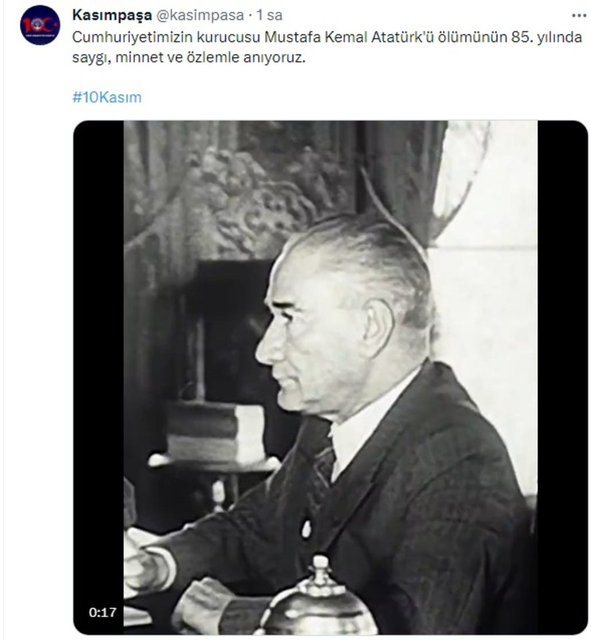Click the right black bar of the video

click(562, 377)
